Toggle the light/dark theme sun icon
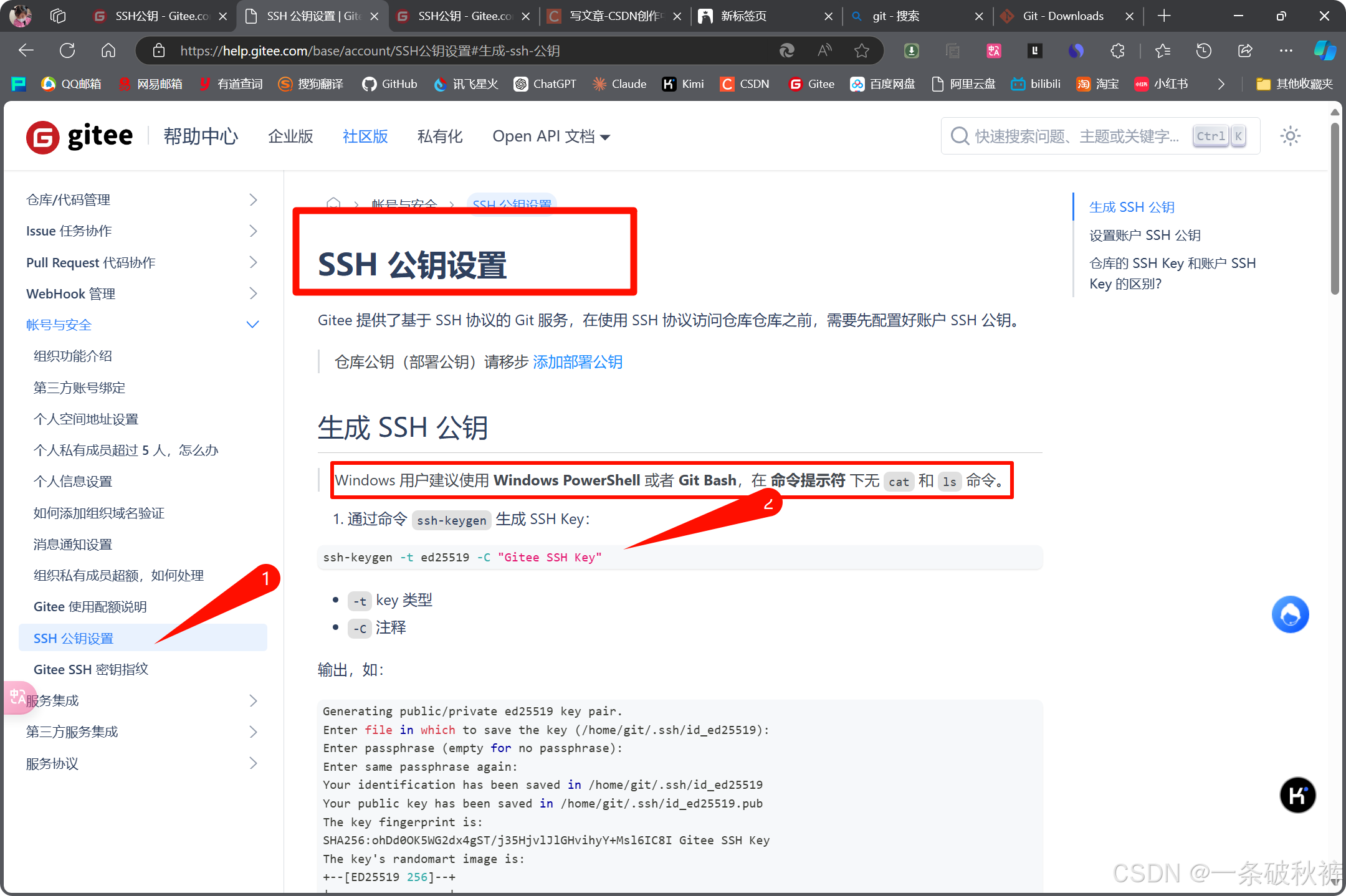Viewport: 1346px width, 896px height. [x=1290, y=136]
